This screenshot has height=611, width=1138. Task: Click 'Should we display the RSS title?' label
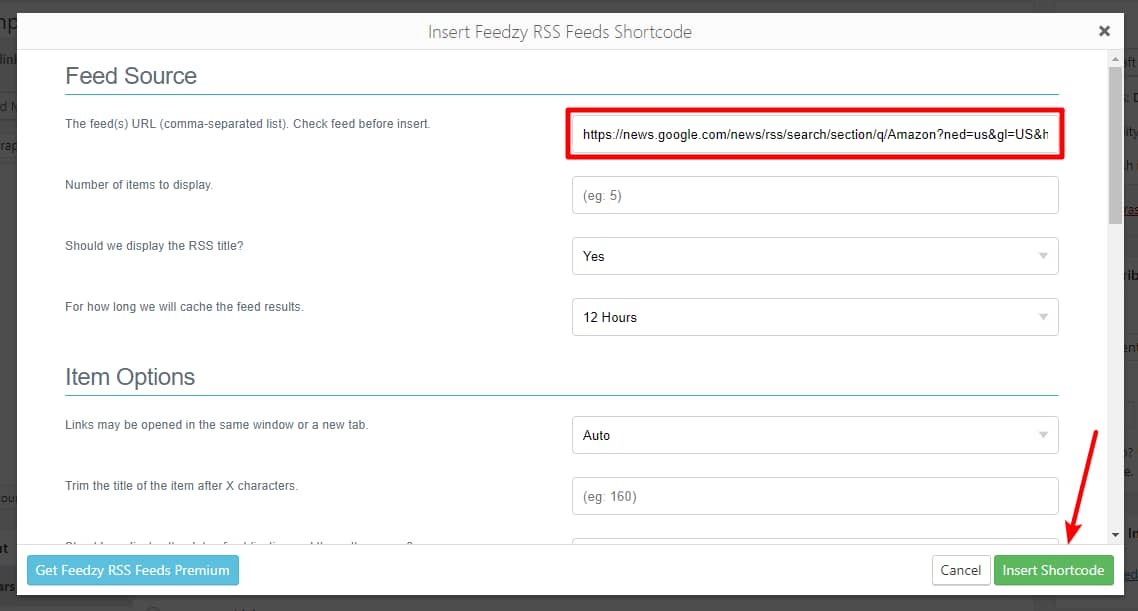[x=154, y=246]
